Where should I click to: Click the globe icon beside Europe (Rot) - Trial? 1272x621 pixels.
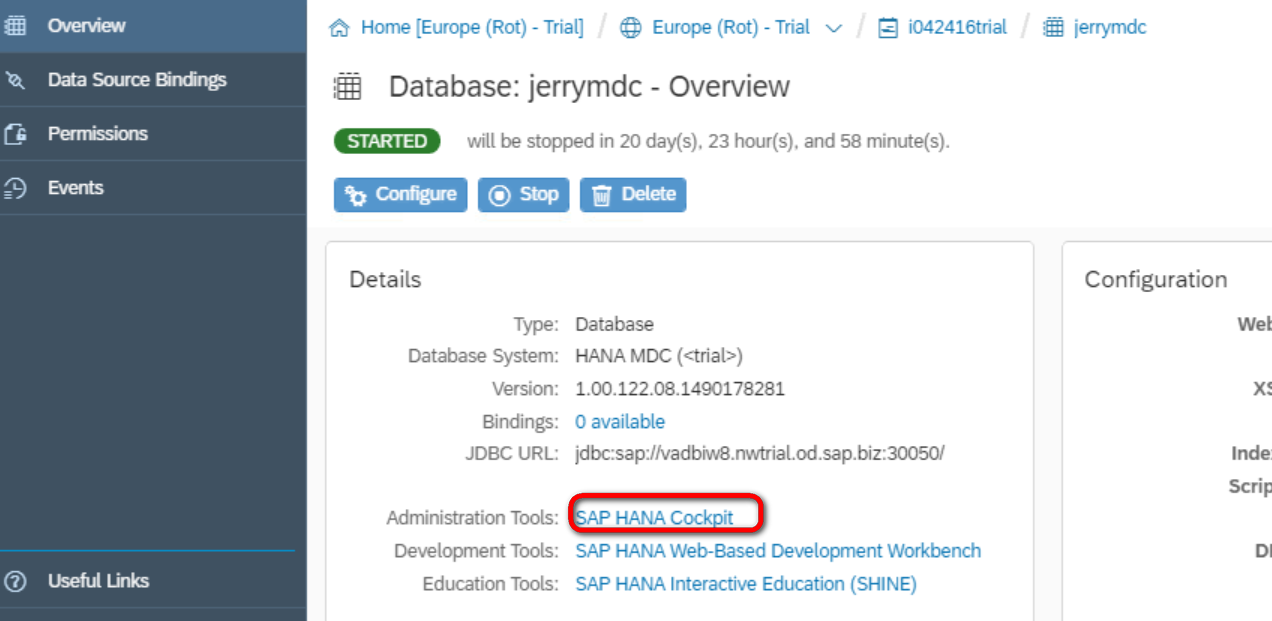(631, 28)
